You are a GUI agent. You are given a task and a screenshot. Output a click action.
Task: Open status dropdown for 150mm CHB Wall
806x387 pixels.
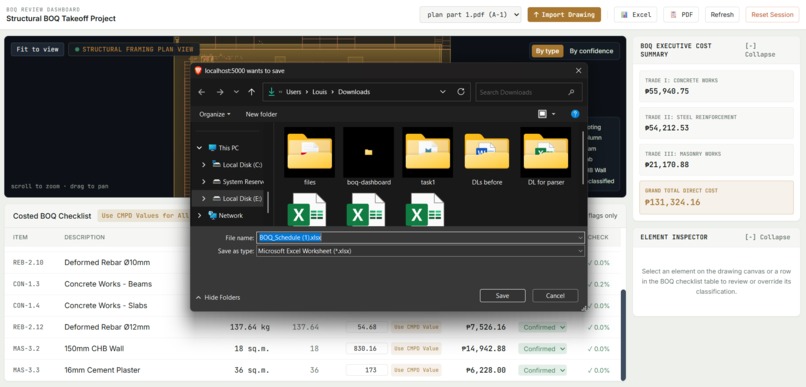542,348
